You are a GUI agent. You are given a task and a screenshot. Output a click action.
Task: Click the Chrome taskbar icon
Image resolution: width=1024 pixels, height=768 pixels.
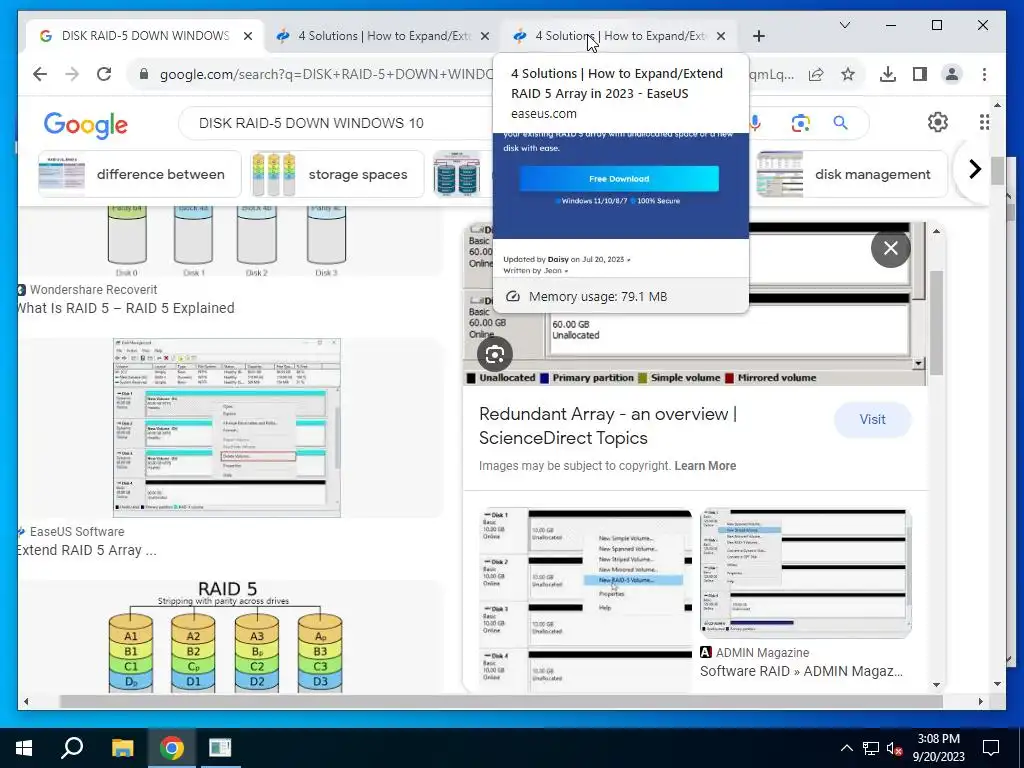pos(171,748)
